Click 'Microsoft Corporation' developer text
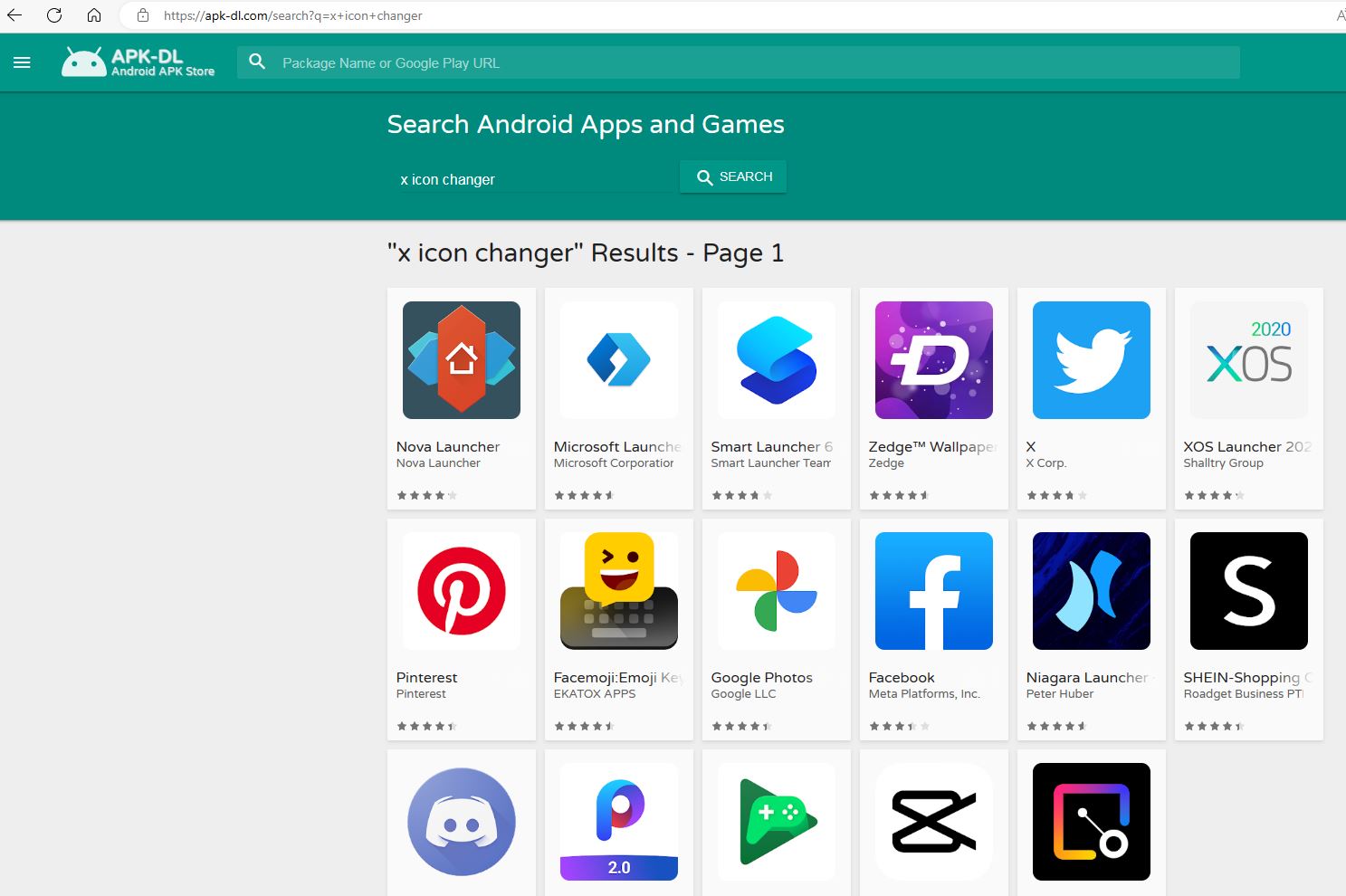1346x896 pixels. point(614,462)
